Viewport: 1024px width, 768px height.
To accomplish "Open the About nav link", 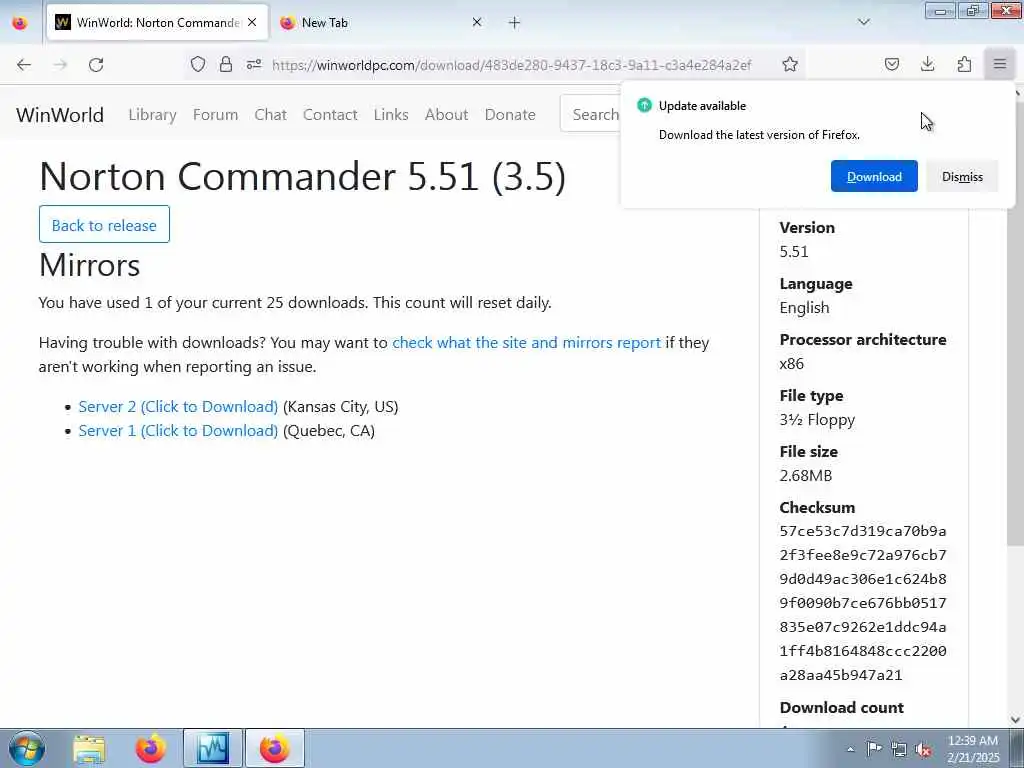I will pyautogui.click(x=447, y=115).
